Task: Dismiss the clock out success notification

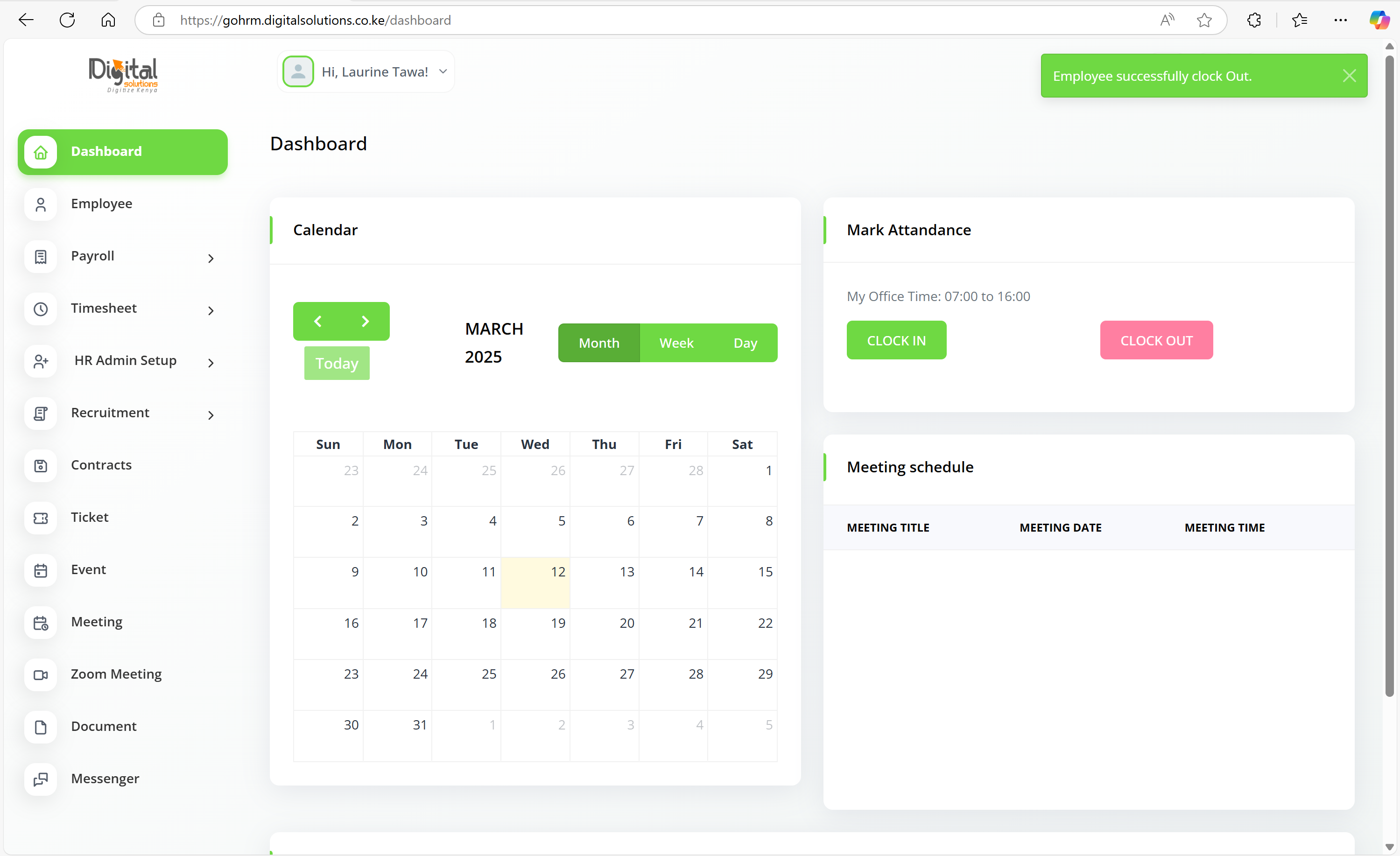Action: tap(1349, 76)
